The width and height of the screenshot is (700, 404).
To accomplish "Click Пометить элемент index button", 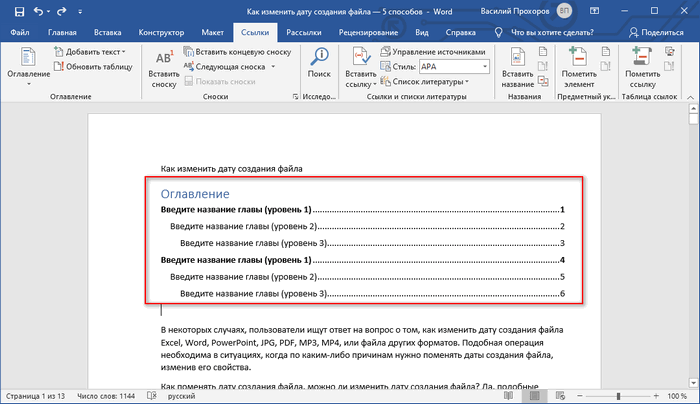I will pyautogui.click(x=579, y=67).
